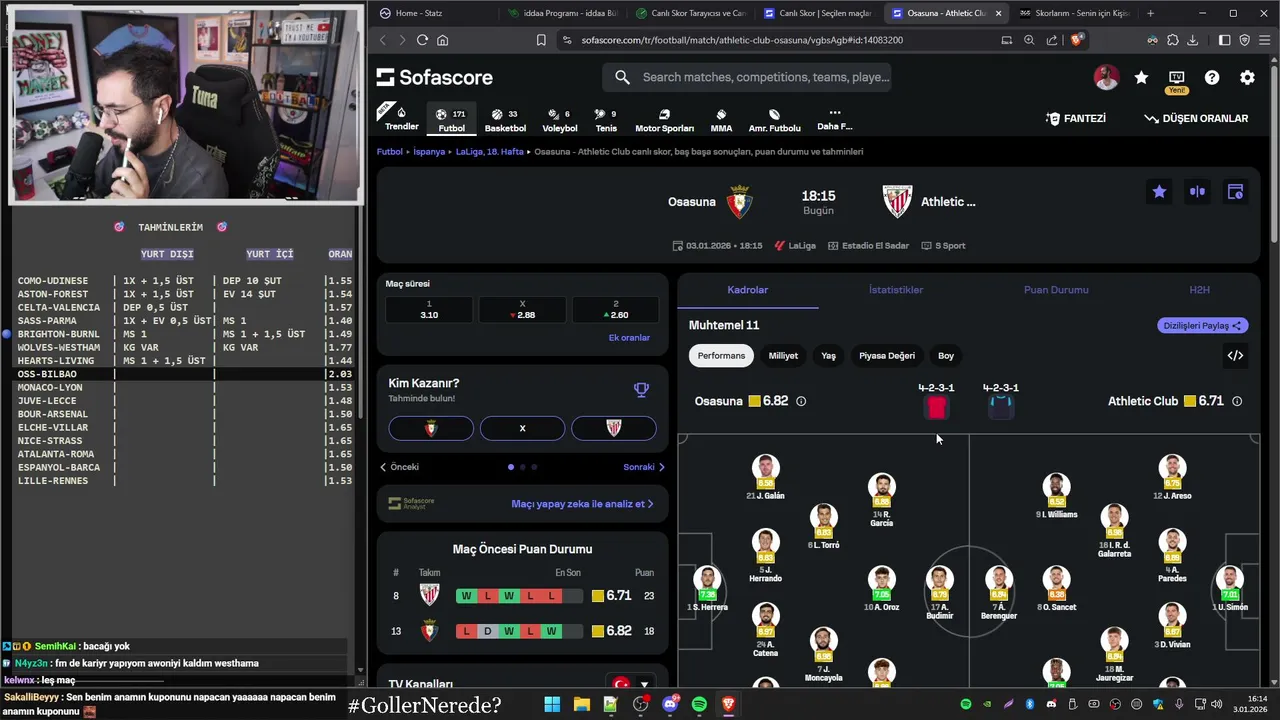Open the DÜŞEN ORANLAR link
The image size is (1280, 720).
pos(1196,118)
